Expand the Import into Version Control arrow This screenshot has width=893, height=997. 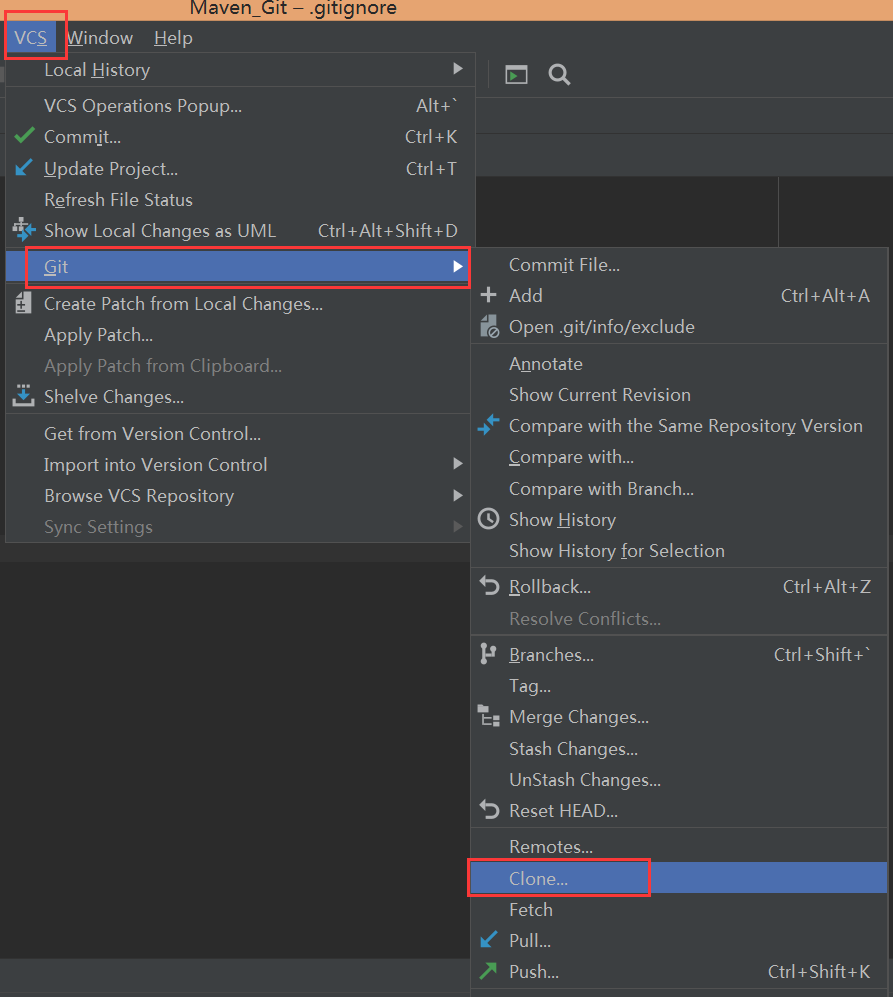pyautogui.click(x=457, y=464)
